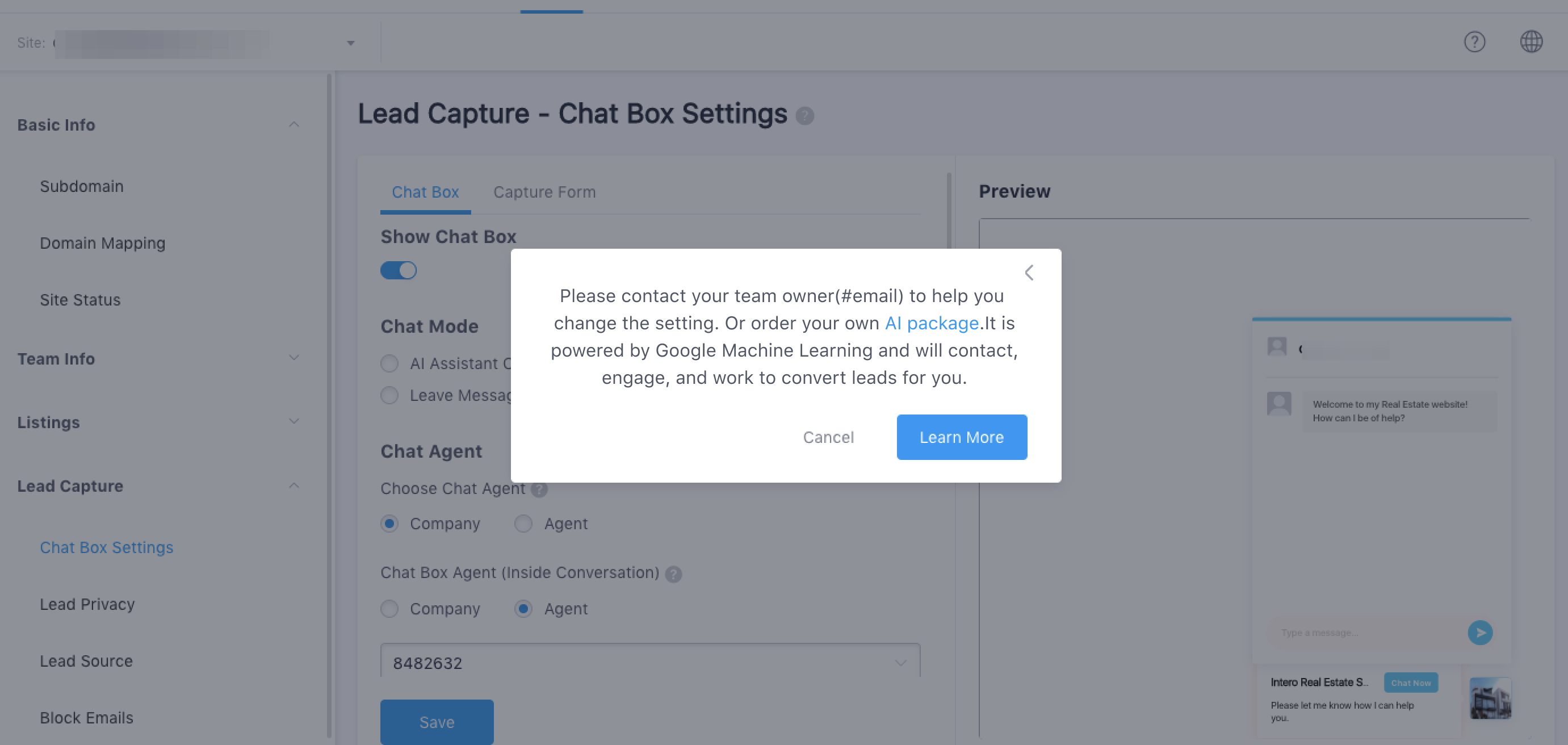Click the send message arrow in preview

click(1480, 633)
